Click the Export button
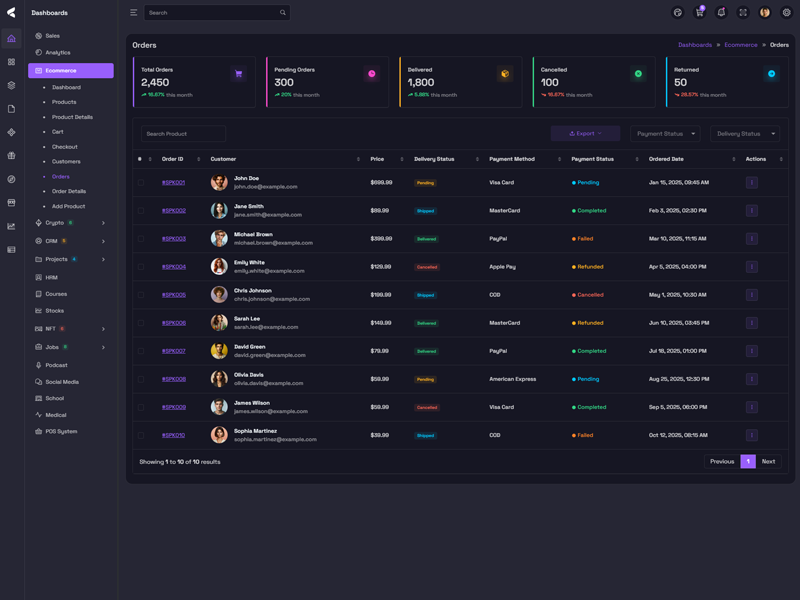Image resolution: width=800 pixels, height=600 pixels. click(585, 133)
